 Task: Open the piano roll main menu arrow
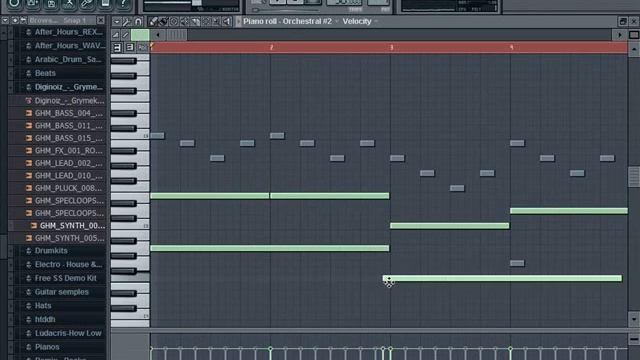117,21
